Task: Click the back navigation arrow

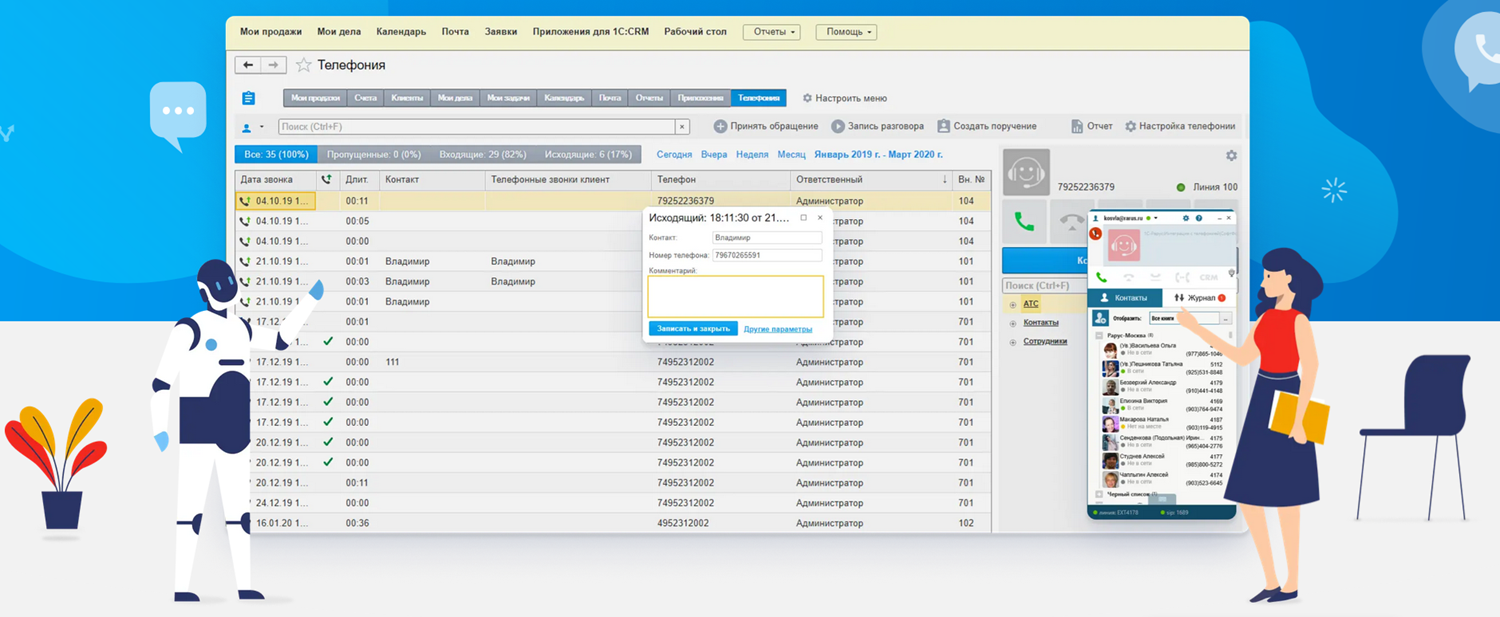Action: click(x=248, y=65)
